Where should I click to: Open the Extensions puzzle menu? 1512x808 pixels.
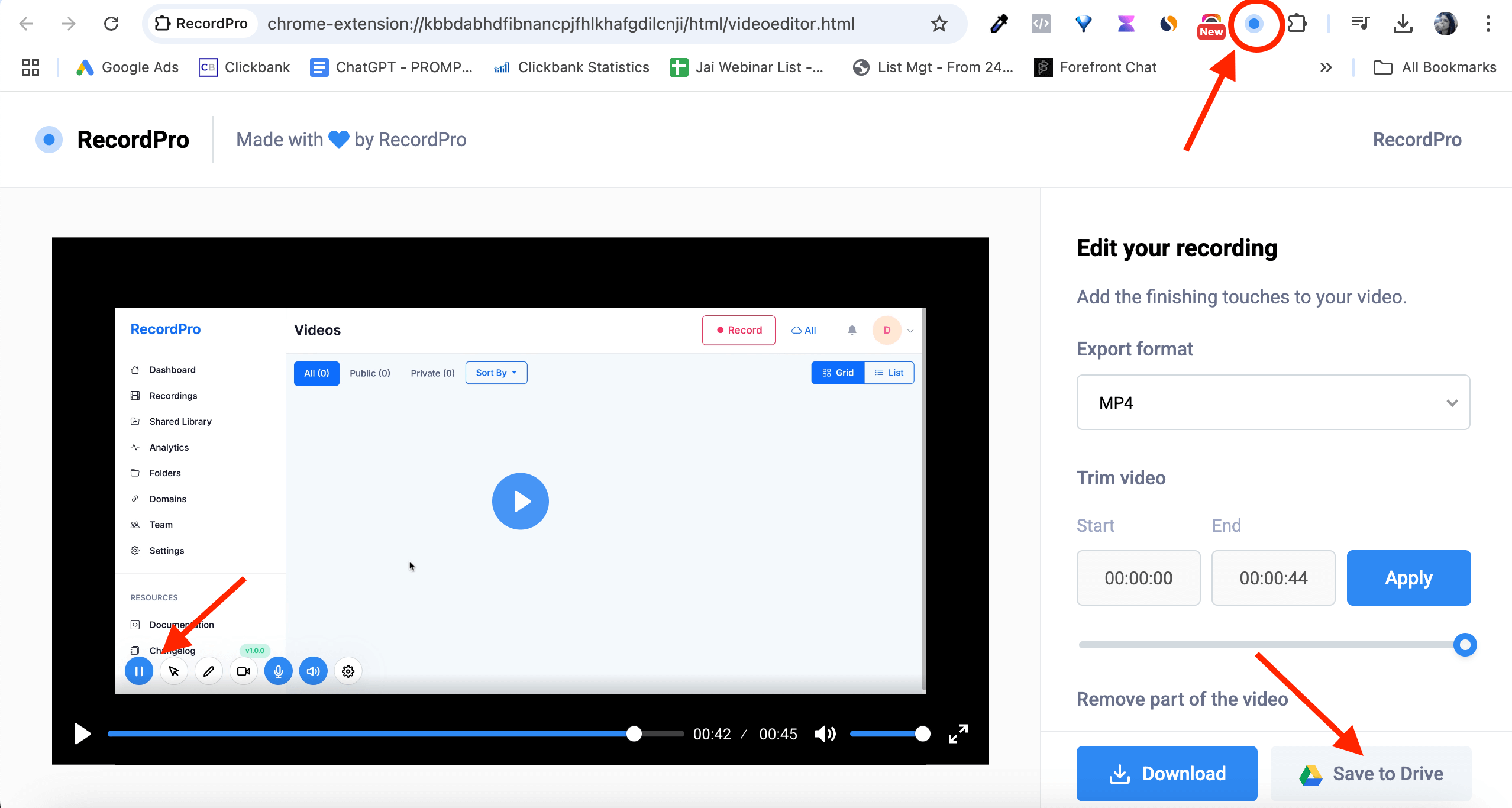click(x=1297, y=24)
